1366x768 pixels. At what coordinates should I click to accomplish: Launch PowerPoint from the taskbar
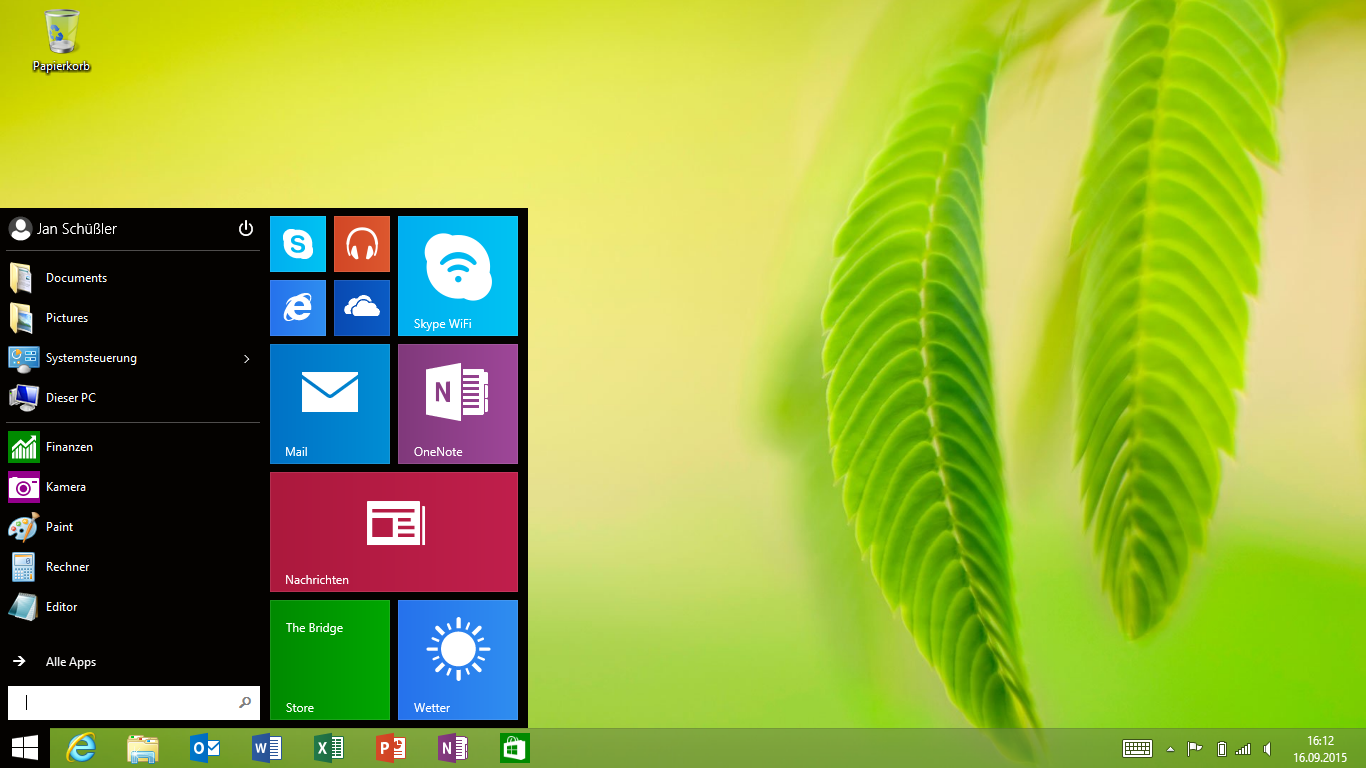point(391,748)
